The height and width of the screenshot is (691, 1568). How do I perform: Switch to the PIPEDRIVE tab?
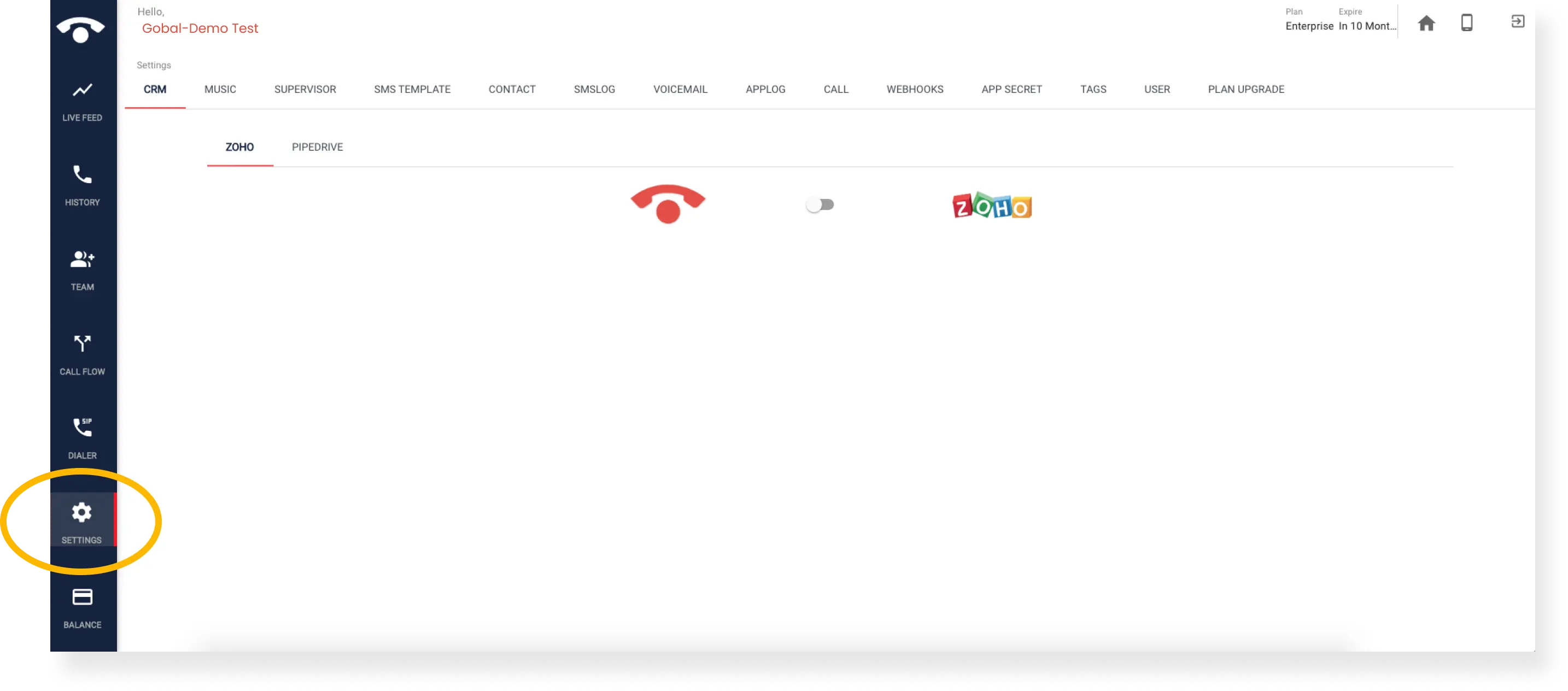click(317, 146)
